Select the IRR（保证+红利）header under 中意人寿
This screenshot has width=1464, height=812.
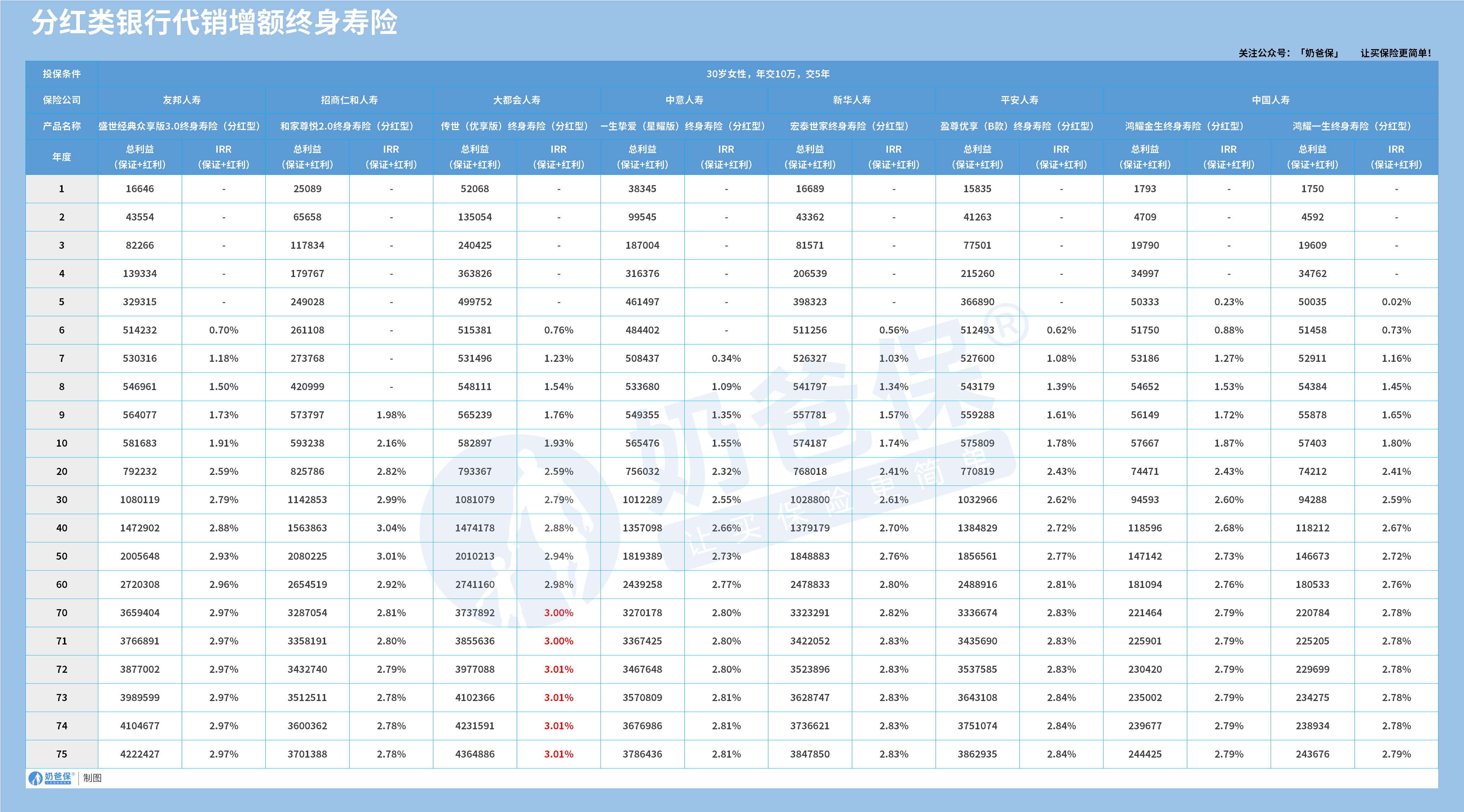725,157
